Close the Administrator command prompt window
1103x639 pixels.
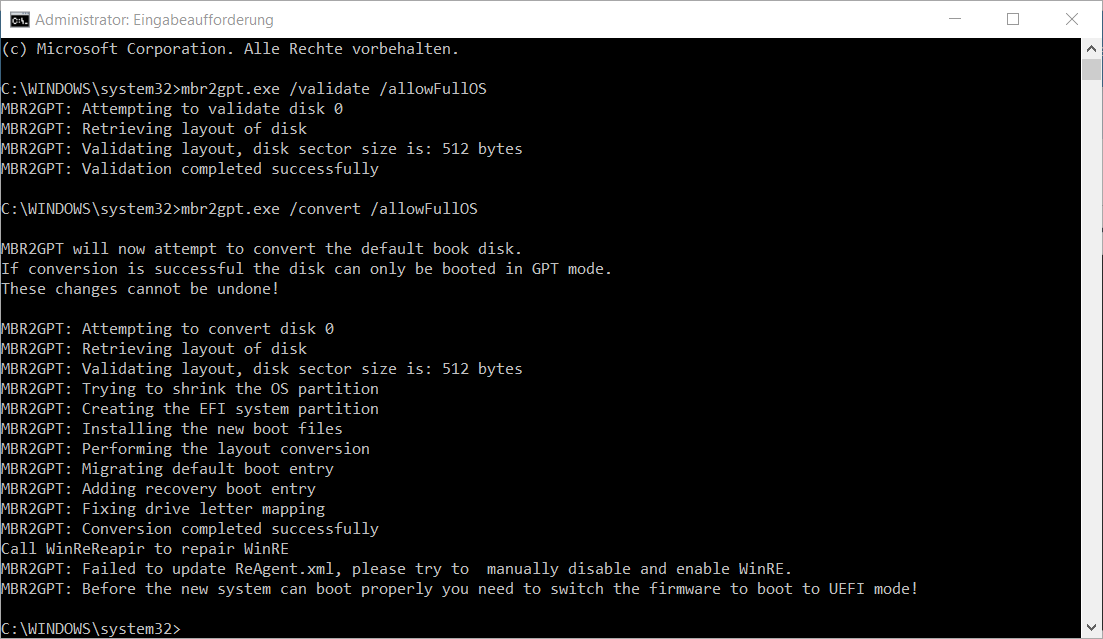click(x=1069, y=19)
